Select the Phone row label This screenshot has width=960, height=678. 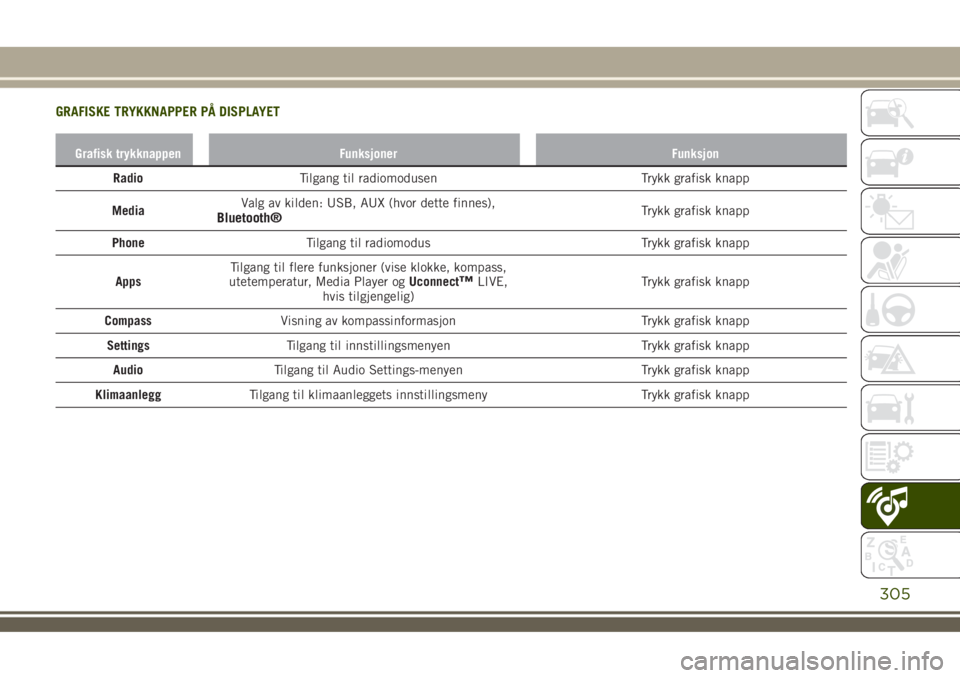[x=128, y=243]
